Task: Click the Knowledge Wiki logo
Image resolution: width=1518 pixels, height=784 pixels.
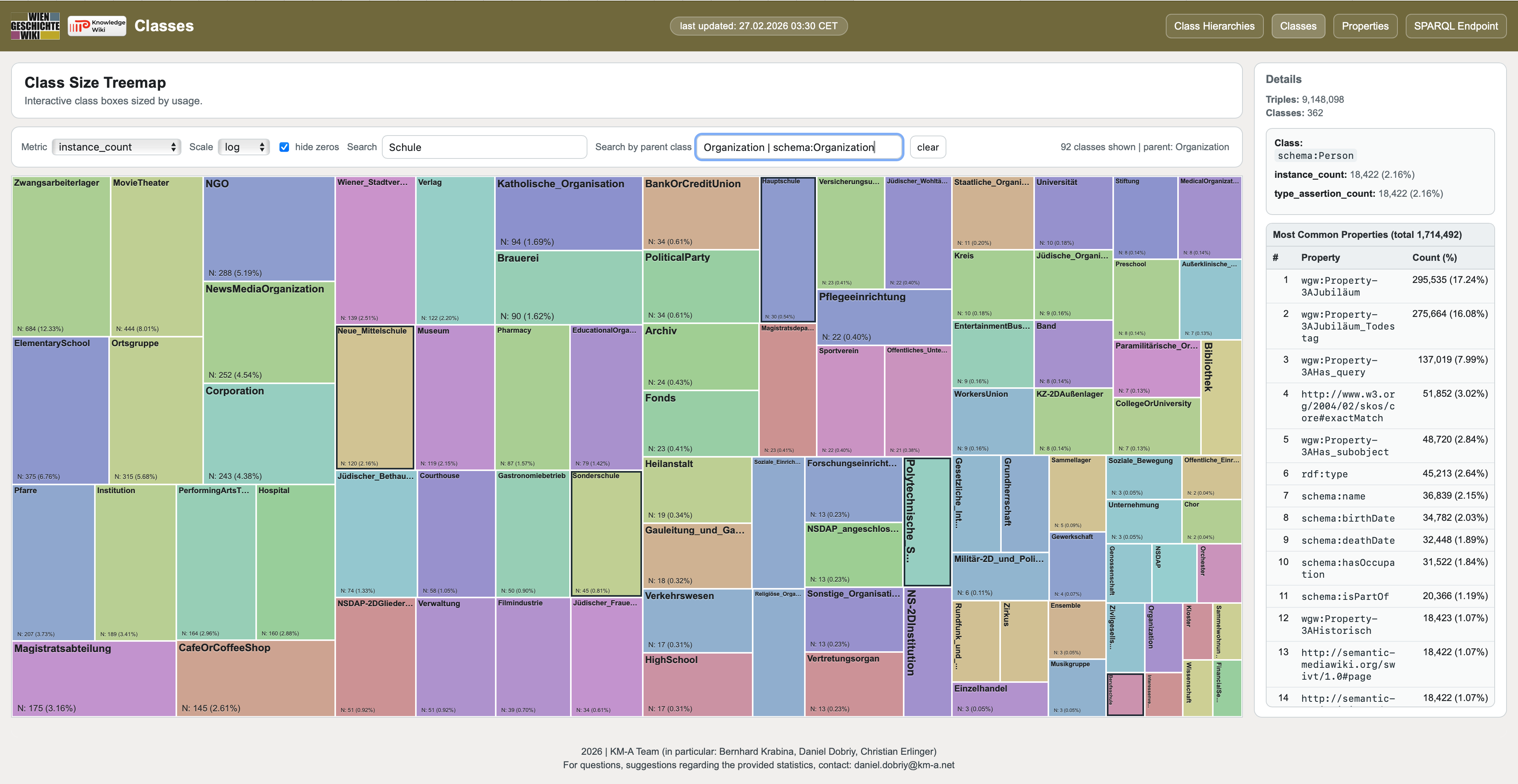Action: tap(96, 25)
